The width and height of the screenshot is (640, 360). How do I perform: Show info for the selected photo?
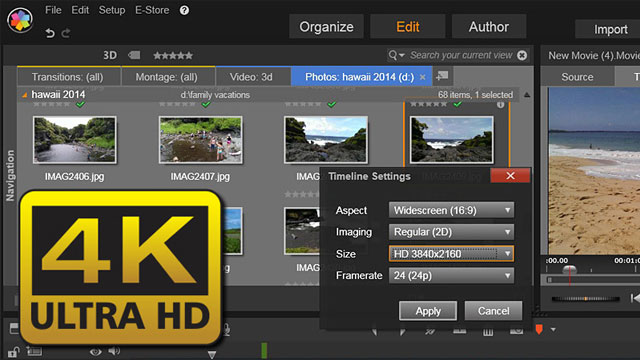(x=500, y=105)
